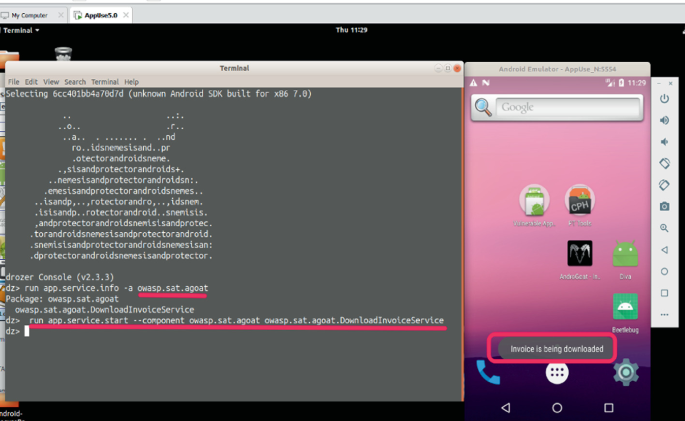Click the volume up icon in emulator sidebar

pos(665,119)
